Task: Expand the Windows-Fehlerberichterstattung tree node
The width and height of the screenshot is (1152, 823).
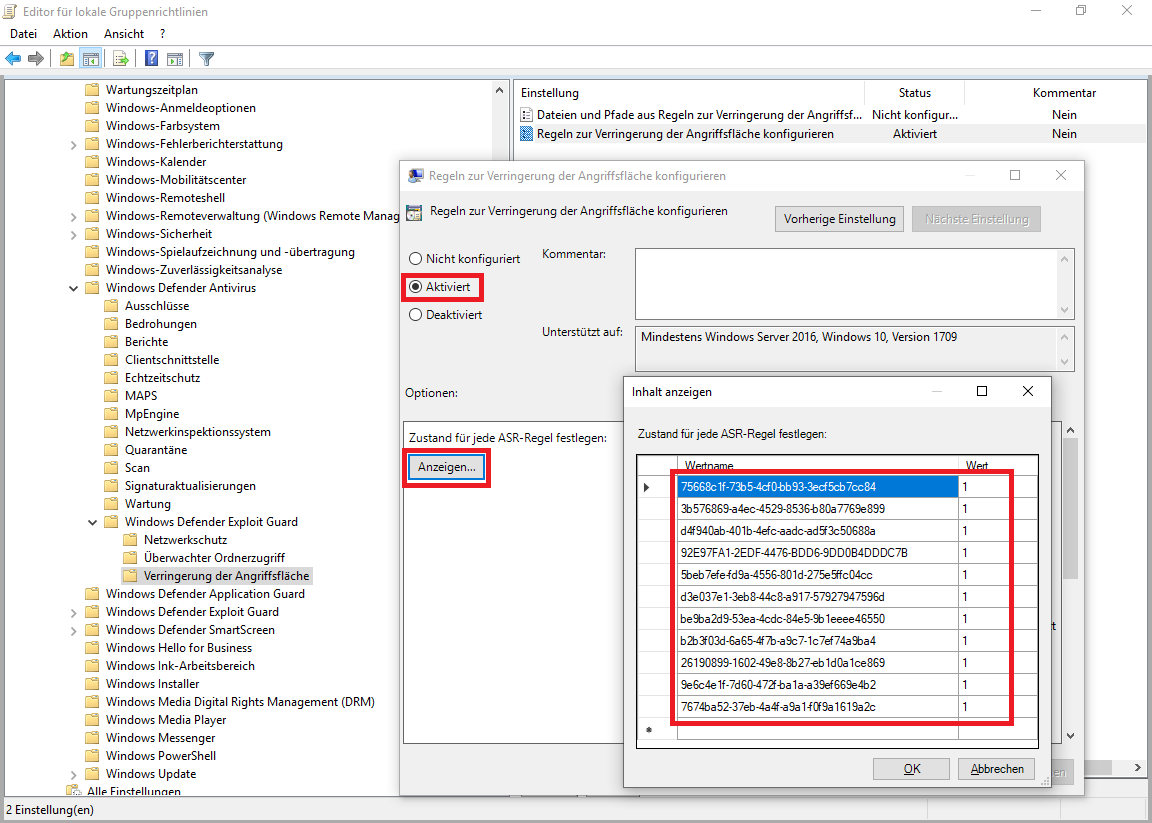Action: tap(73, 145)
